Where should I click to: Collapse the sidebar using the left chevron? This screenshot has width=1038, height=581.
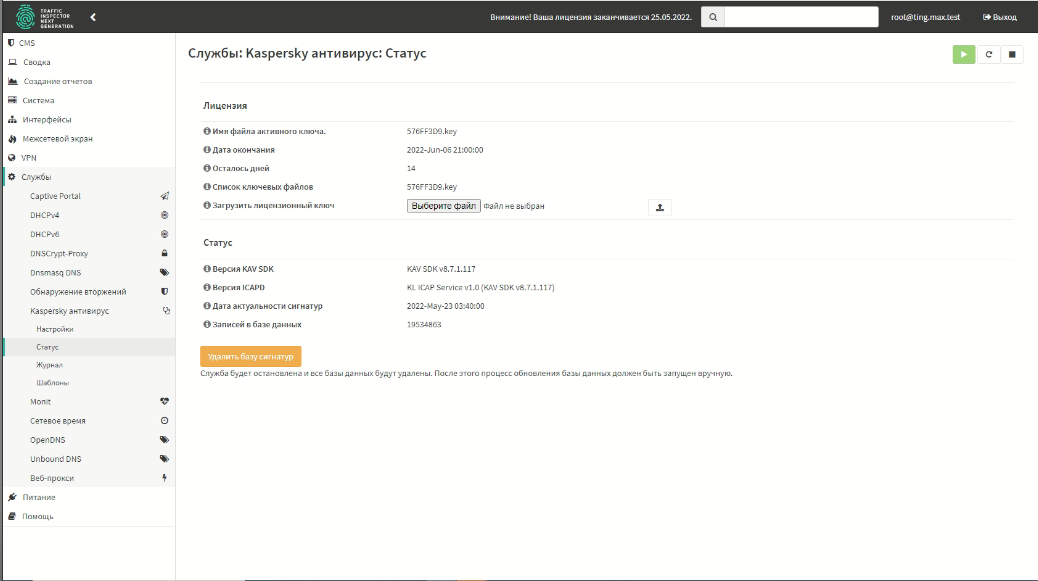(x=93, y=17)
